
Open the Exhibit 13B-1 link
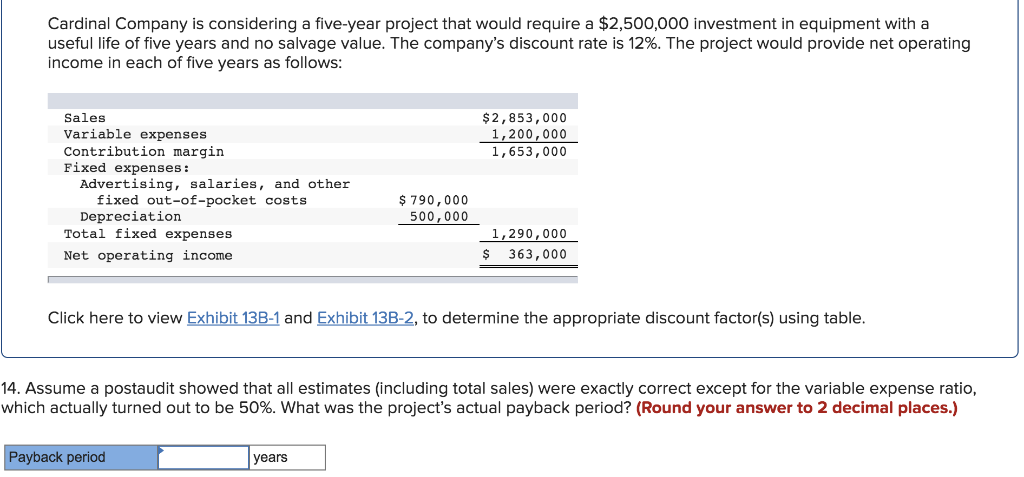(x=233, y=318)
